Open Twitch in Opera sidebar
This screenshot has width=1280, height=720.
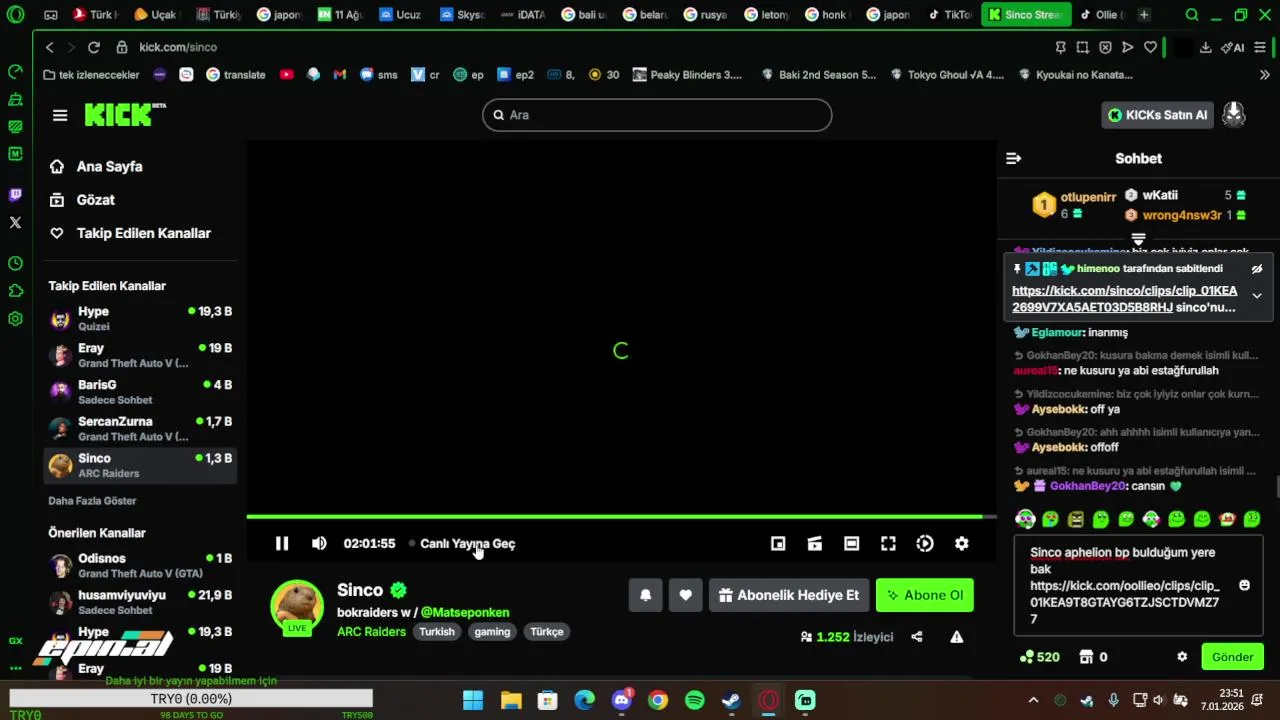(x=15, y=195)
